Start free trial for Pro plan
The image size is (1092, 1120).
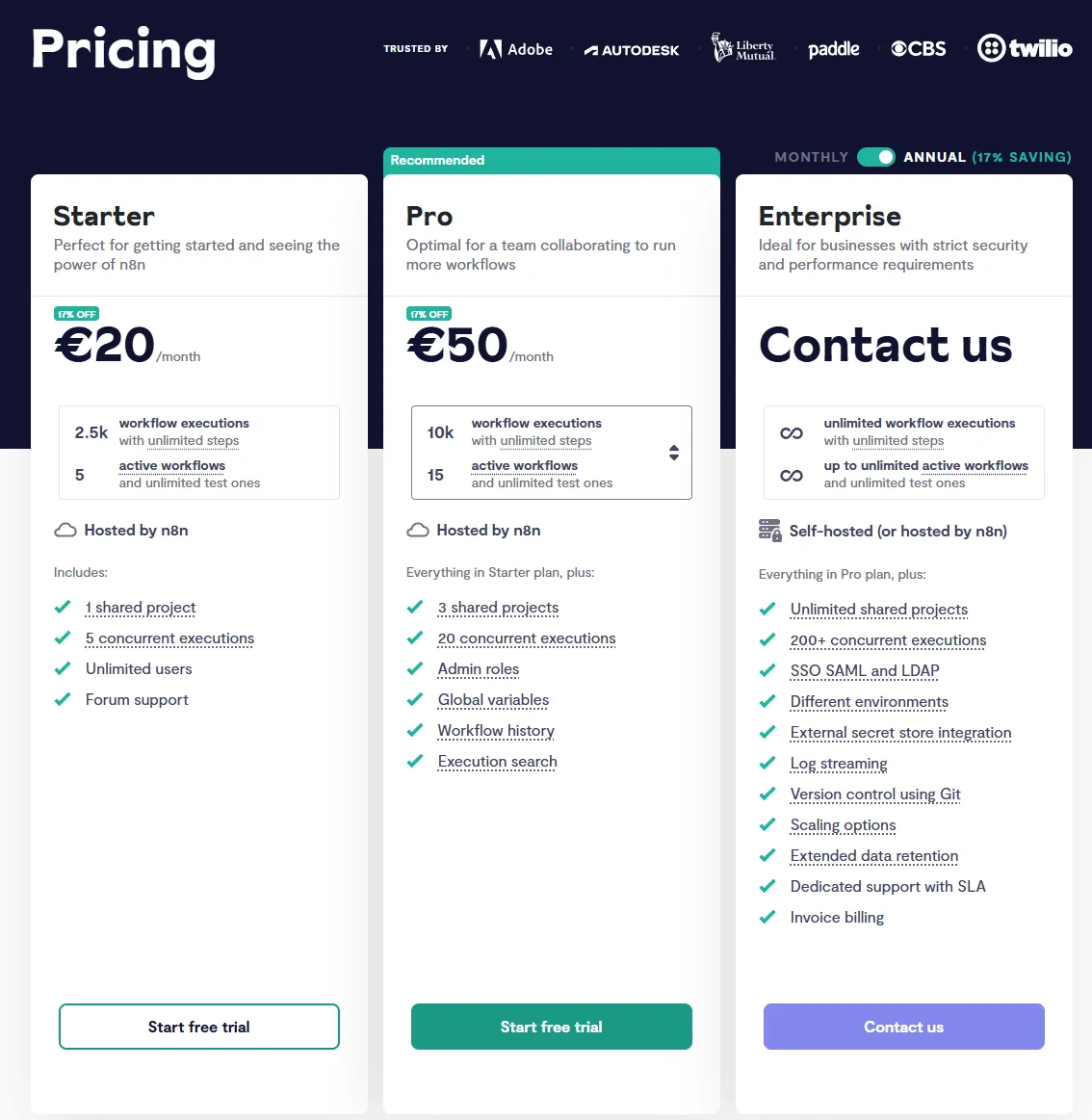click(552, 1027)
